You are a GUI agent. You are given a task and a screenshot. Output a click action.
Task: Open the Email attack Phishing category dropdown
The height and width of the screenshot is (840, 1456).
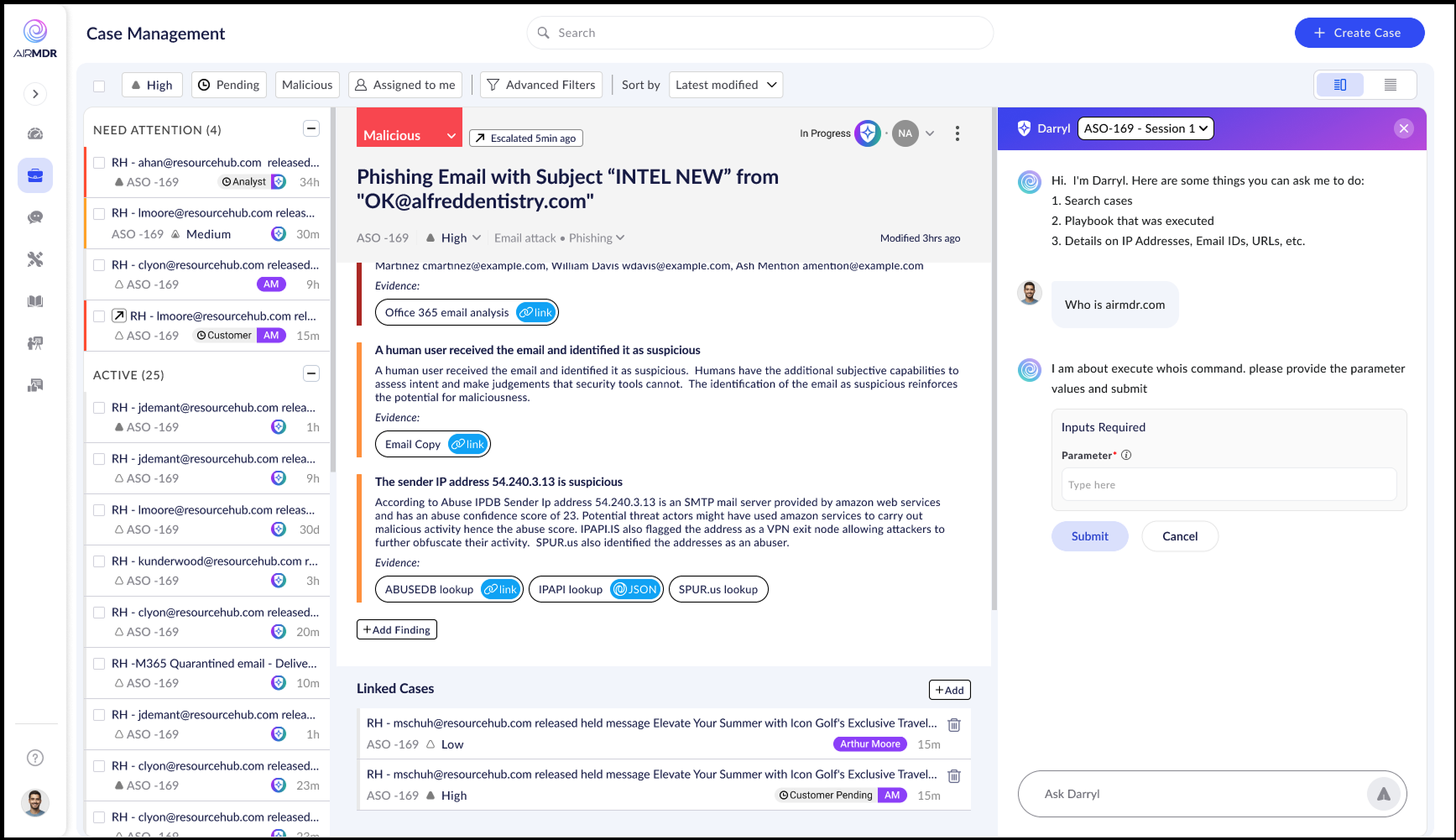click(x=559, y=237)
